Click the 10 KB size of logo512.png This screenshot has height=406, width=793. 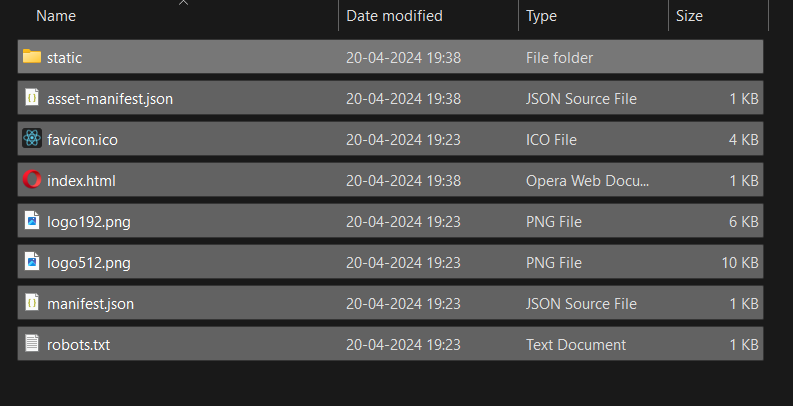(x=740, y=262)
